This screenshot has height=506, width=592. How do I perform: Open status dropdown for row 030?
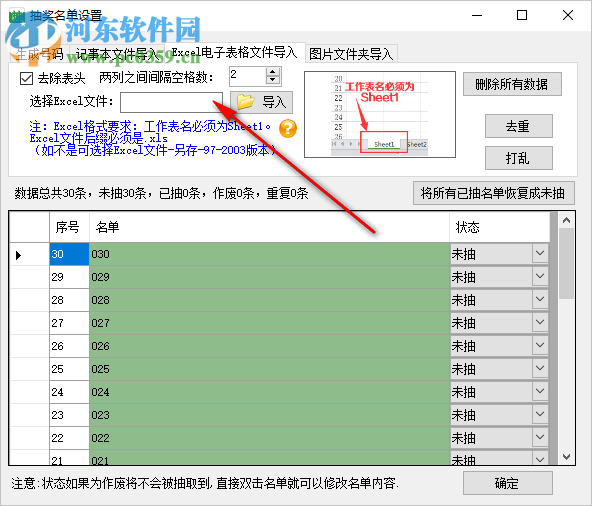click(x=540, y=254)
